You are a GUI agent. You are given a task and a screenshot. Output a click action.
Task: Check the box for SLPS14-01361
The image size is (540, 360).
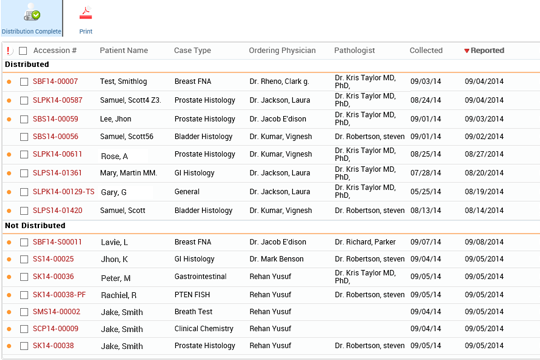(24, 173)
